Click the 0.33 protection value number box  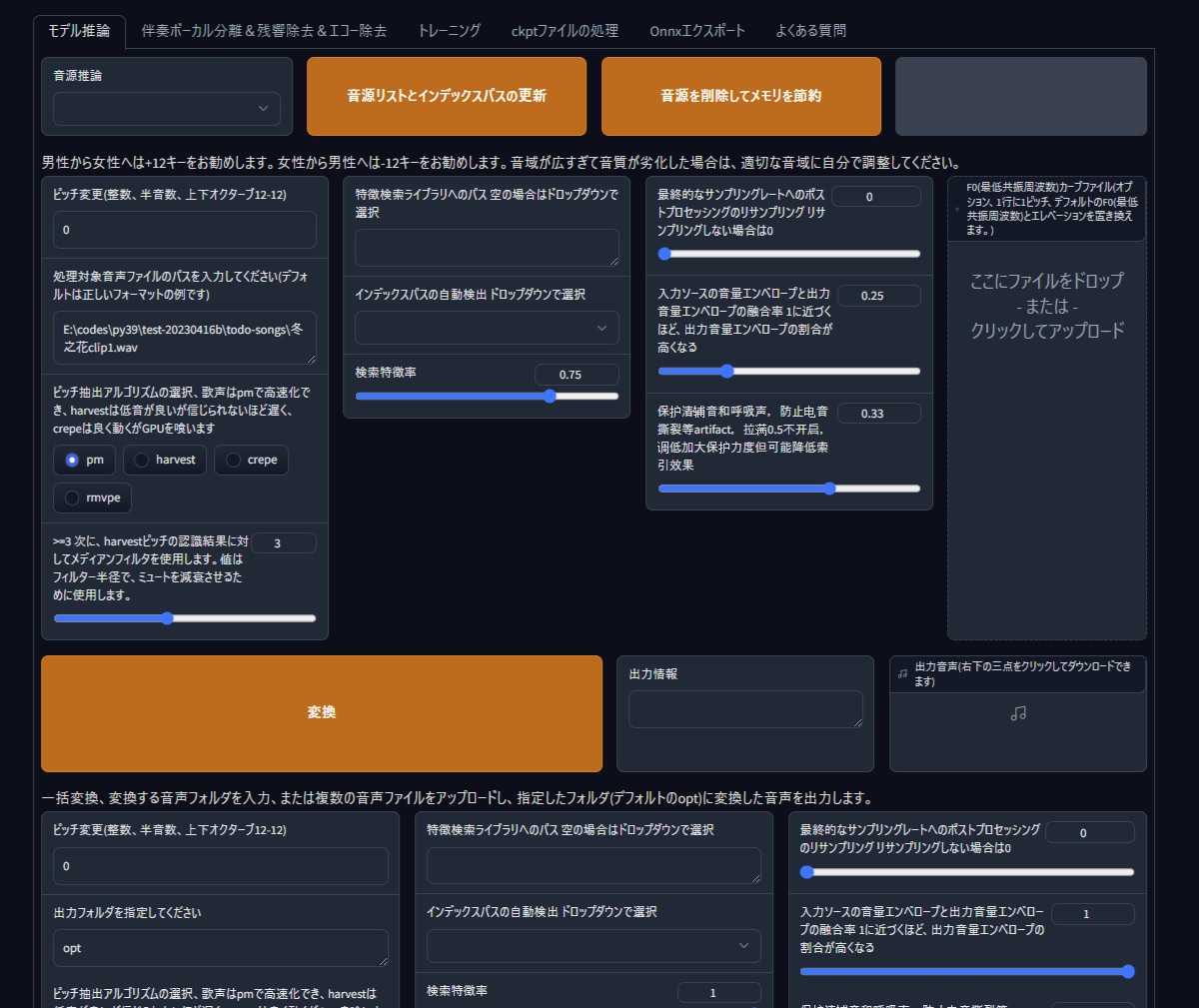pyautogui.click(x=878, y=414)
